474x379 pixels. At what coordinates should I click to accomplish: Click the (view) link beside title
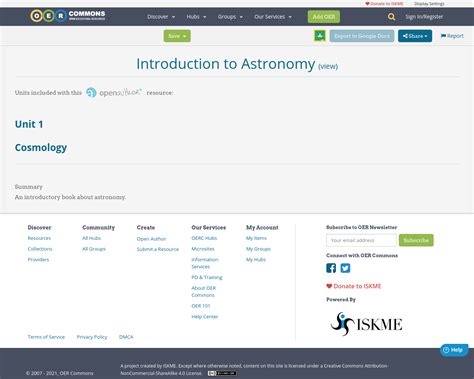[328, 66]
